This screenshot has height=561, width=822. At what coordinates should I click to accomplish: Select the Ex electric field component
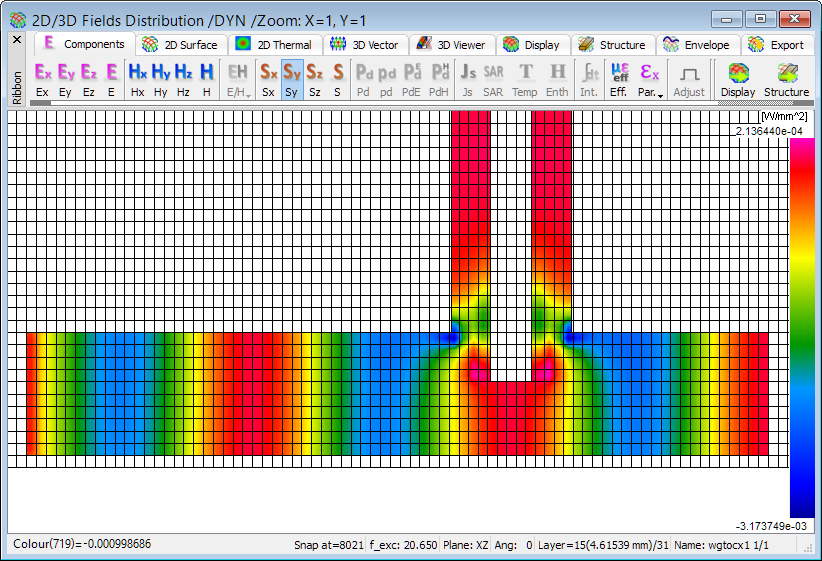click(x=42, y=79)
